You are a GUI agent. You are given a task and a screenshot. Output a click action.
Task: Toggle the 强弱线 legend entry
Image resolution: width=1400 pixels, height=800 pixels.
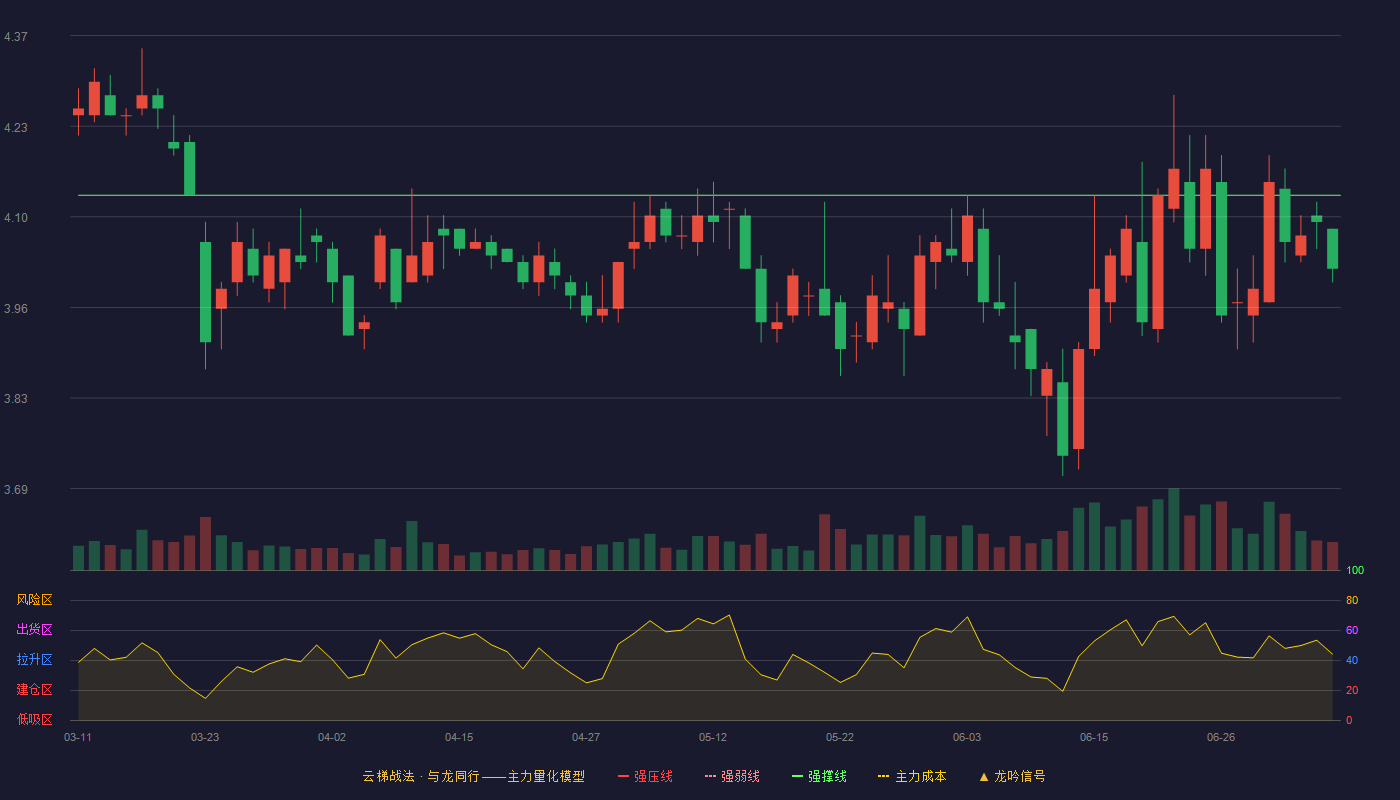[732, 776]
